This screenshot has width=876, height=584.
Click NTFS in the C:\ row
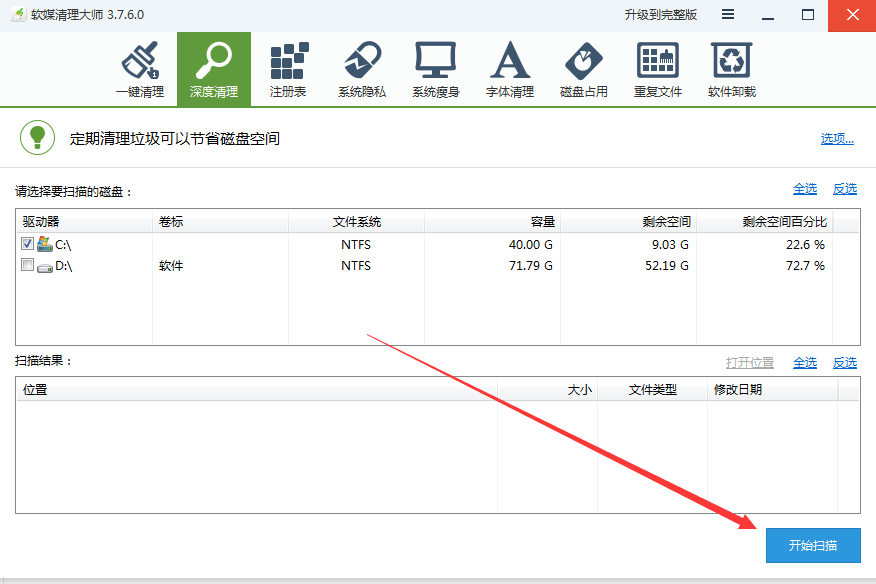pyautogui.click(x=356, y=245)
